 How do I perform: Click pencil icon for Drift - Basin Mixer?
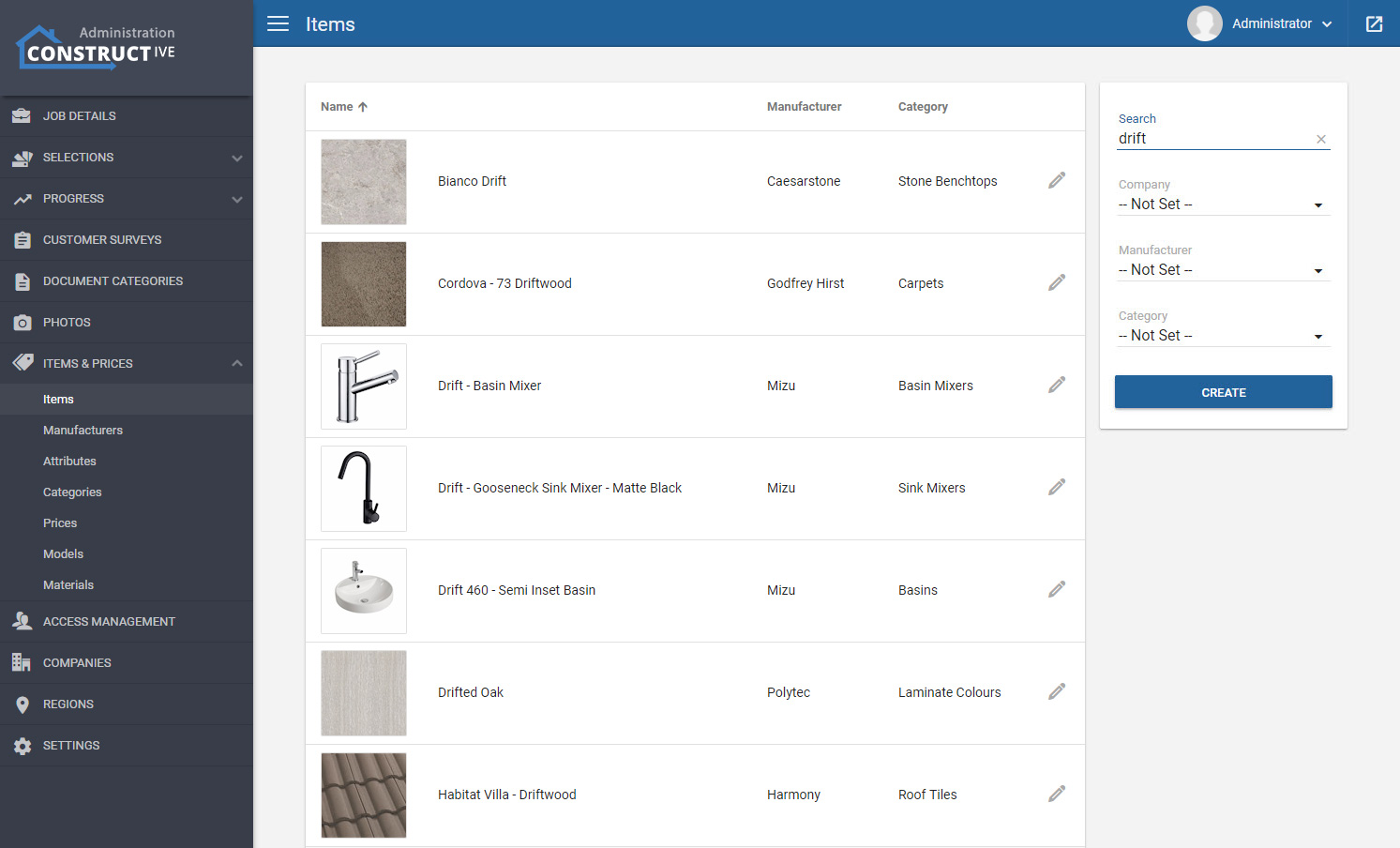tap(1056, 386)
